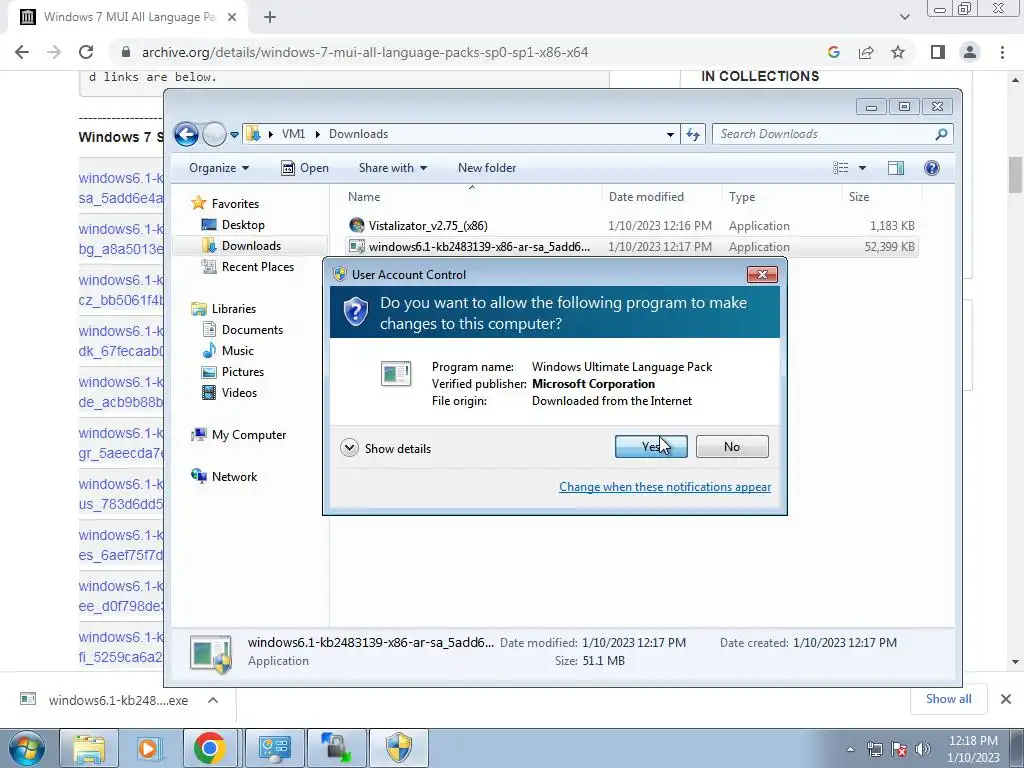
Task: Click Show all downloads
Action: click(948, 699)
